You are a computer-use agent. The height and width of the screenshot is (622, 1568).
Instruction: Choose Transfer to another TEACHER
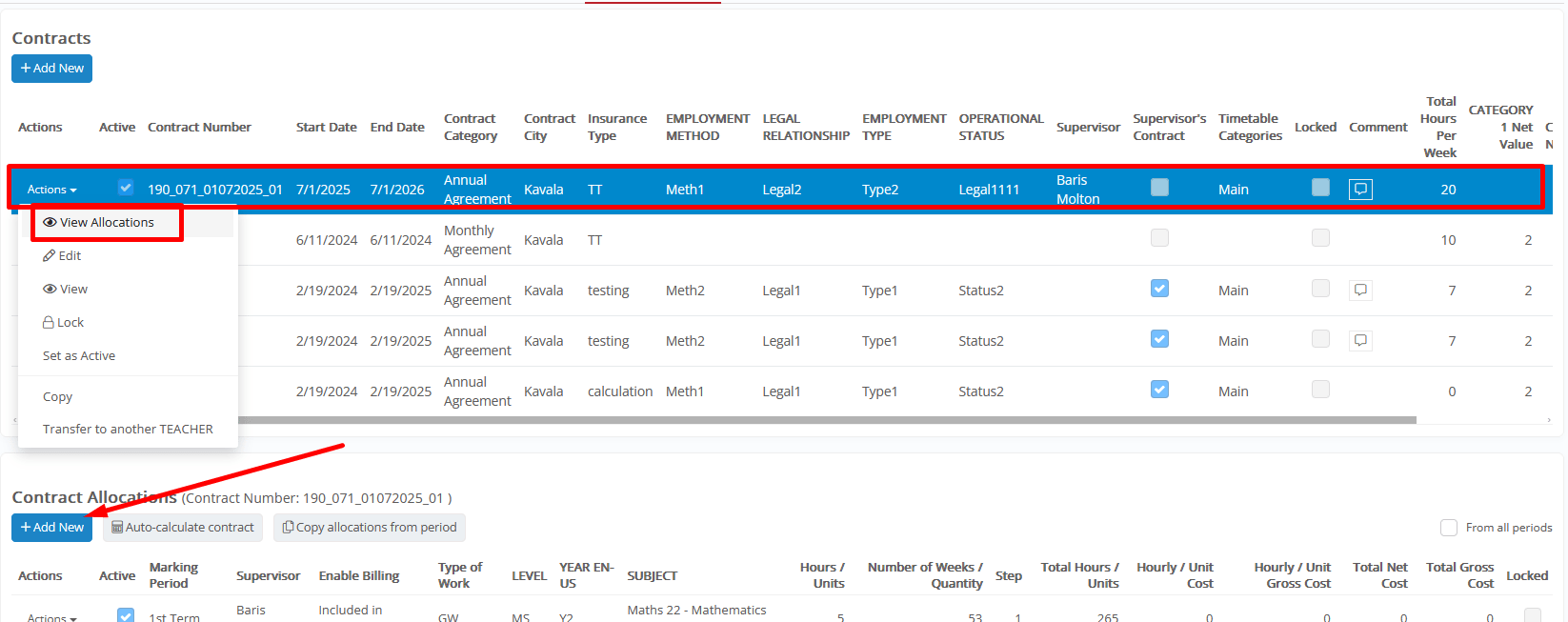(128, 429)
